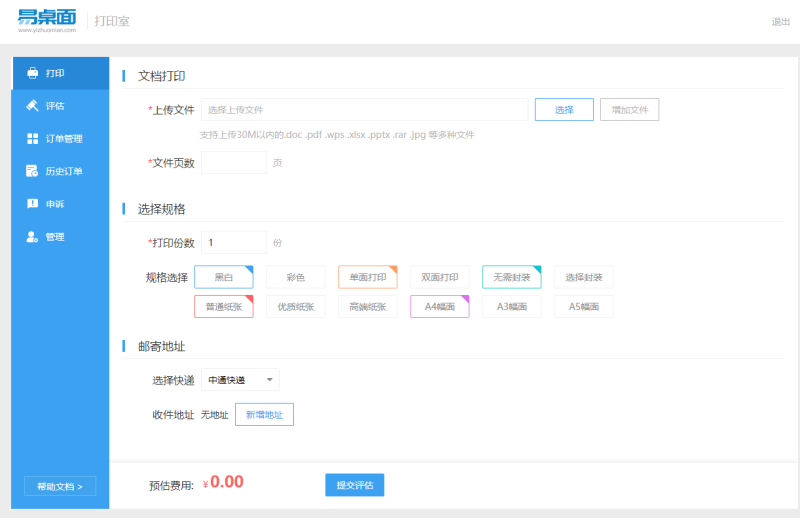Select A4幅面 size
800x518 pixels.
coord(440,307)
